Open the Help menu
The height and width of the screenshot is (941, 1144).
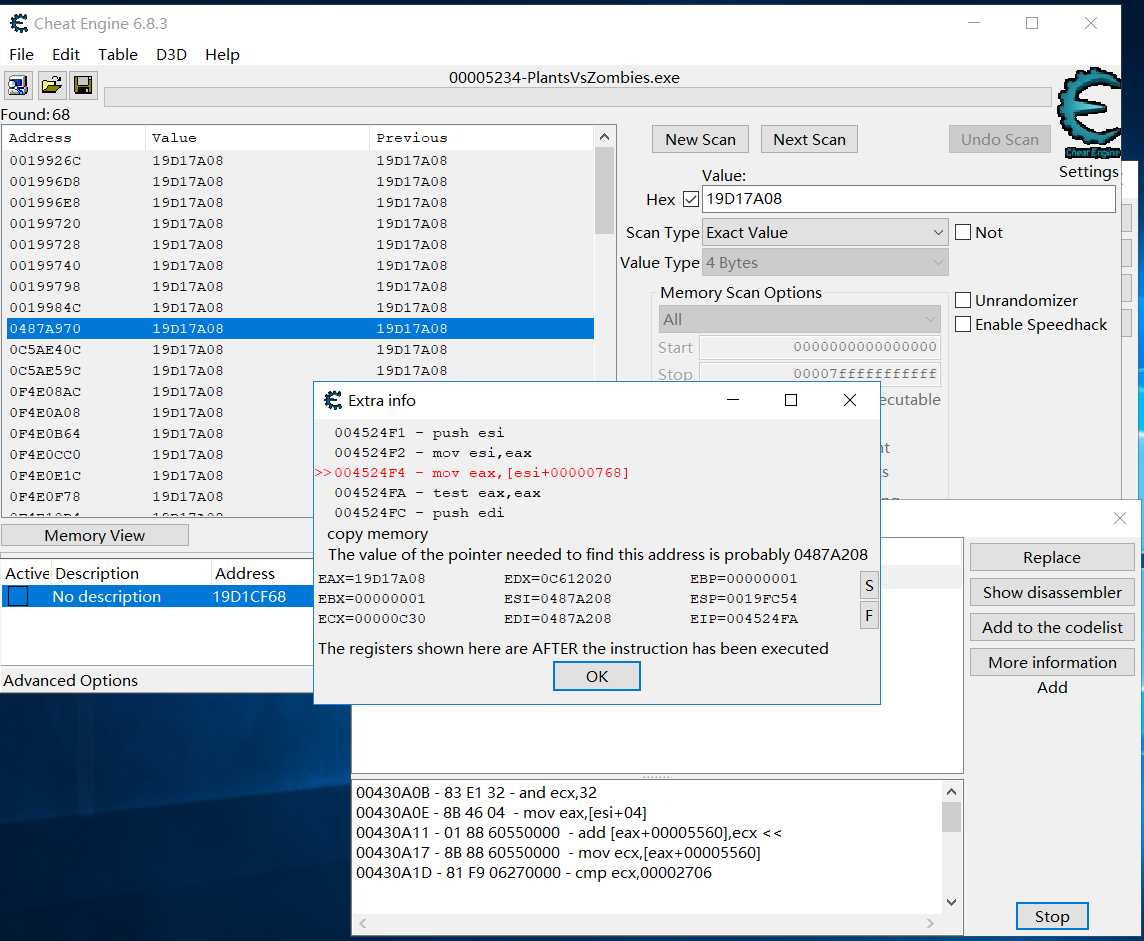coord(222,55)
